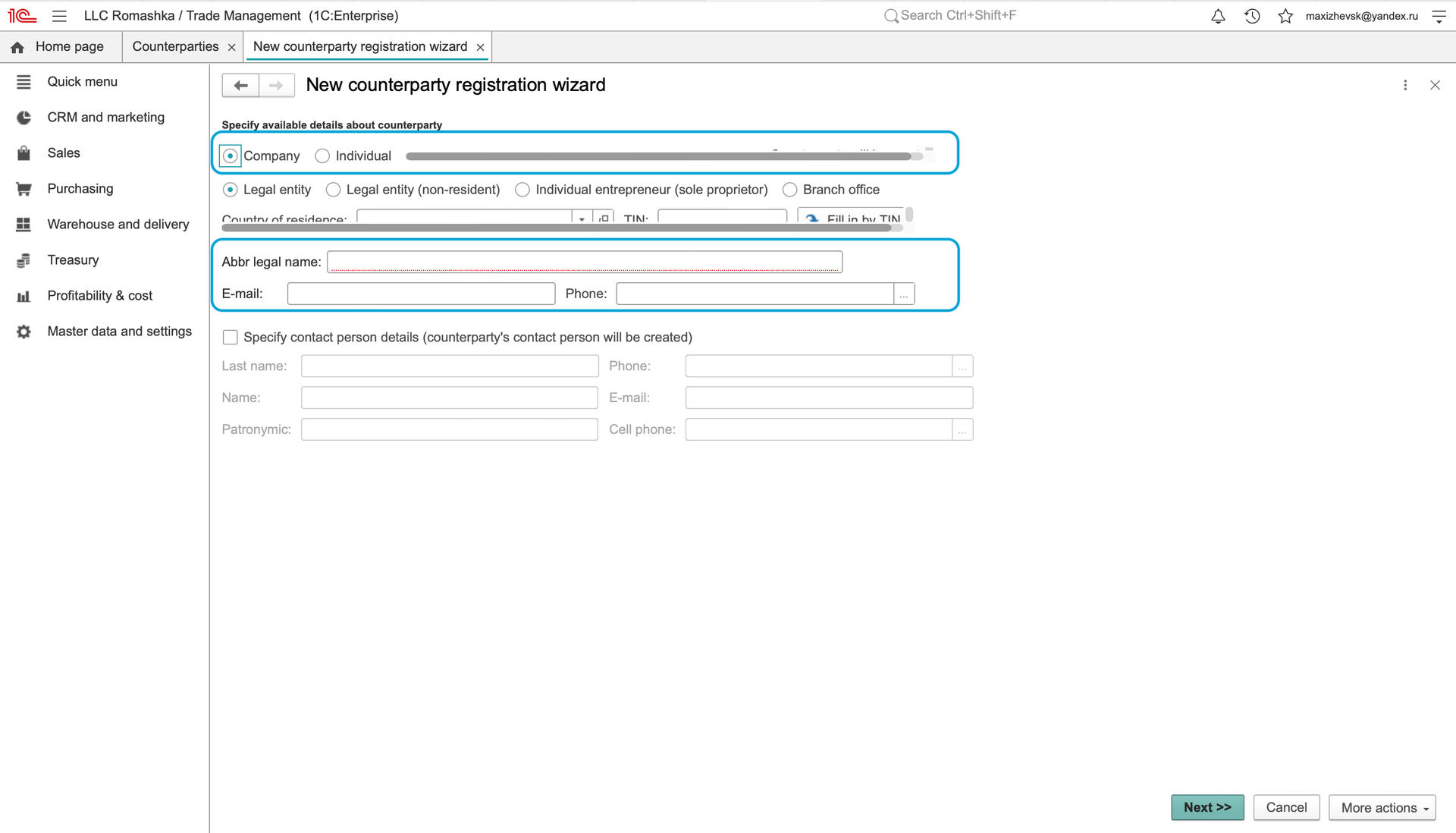Image resolution: width=1456 pixels, height=833 pixels.
Task: Click the Cancel button
Action: [x=1286, y=808]
